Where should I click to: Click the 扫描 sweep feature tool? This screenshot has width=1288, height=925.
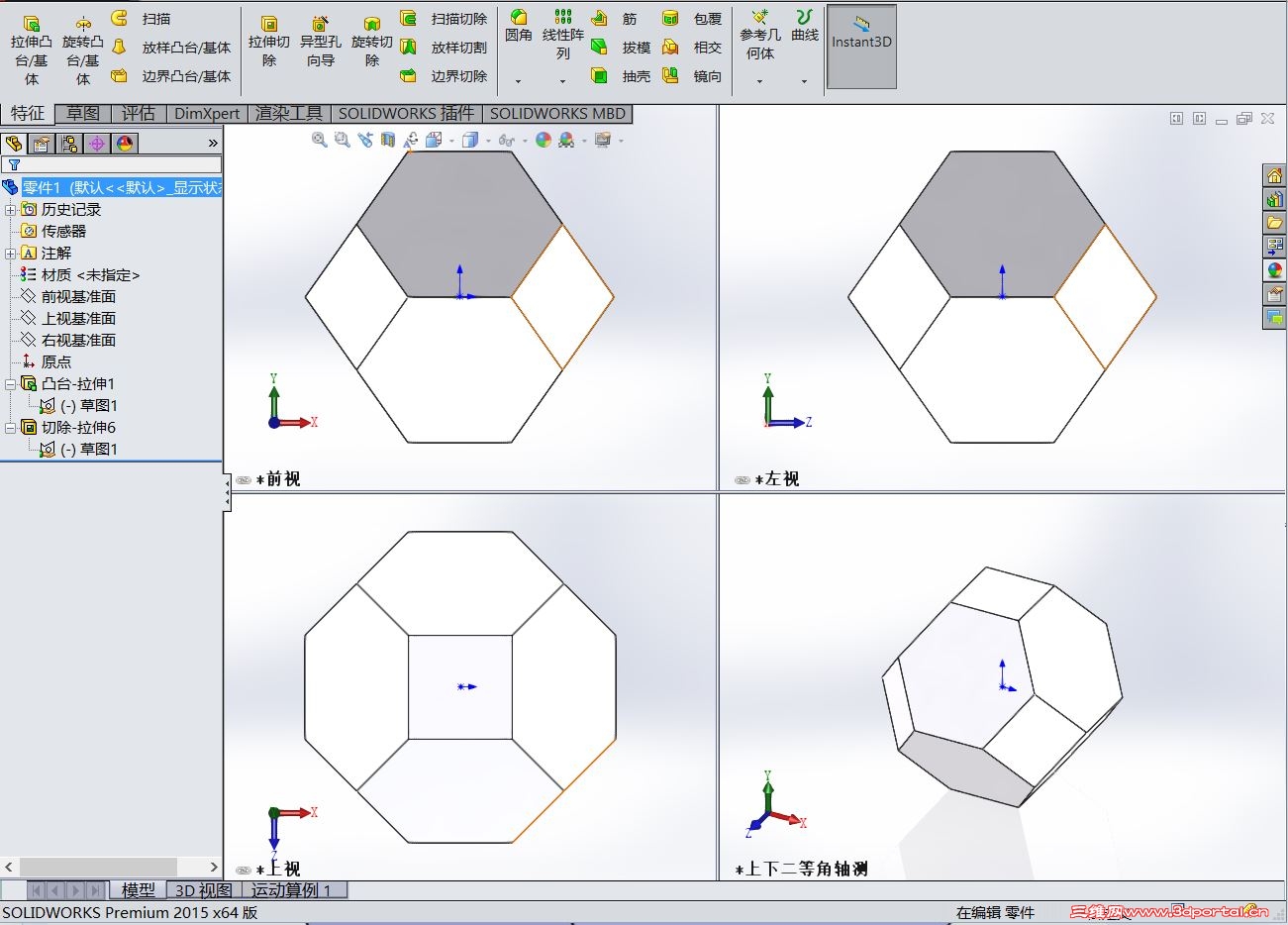click(x=141, y=19)
